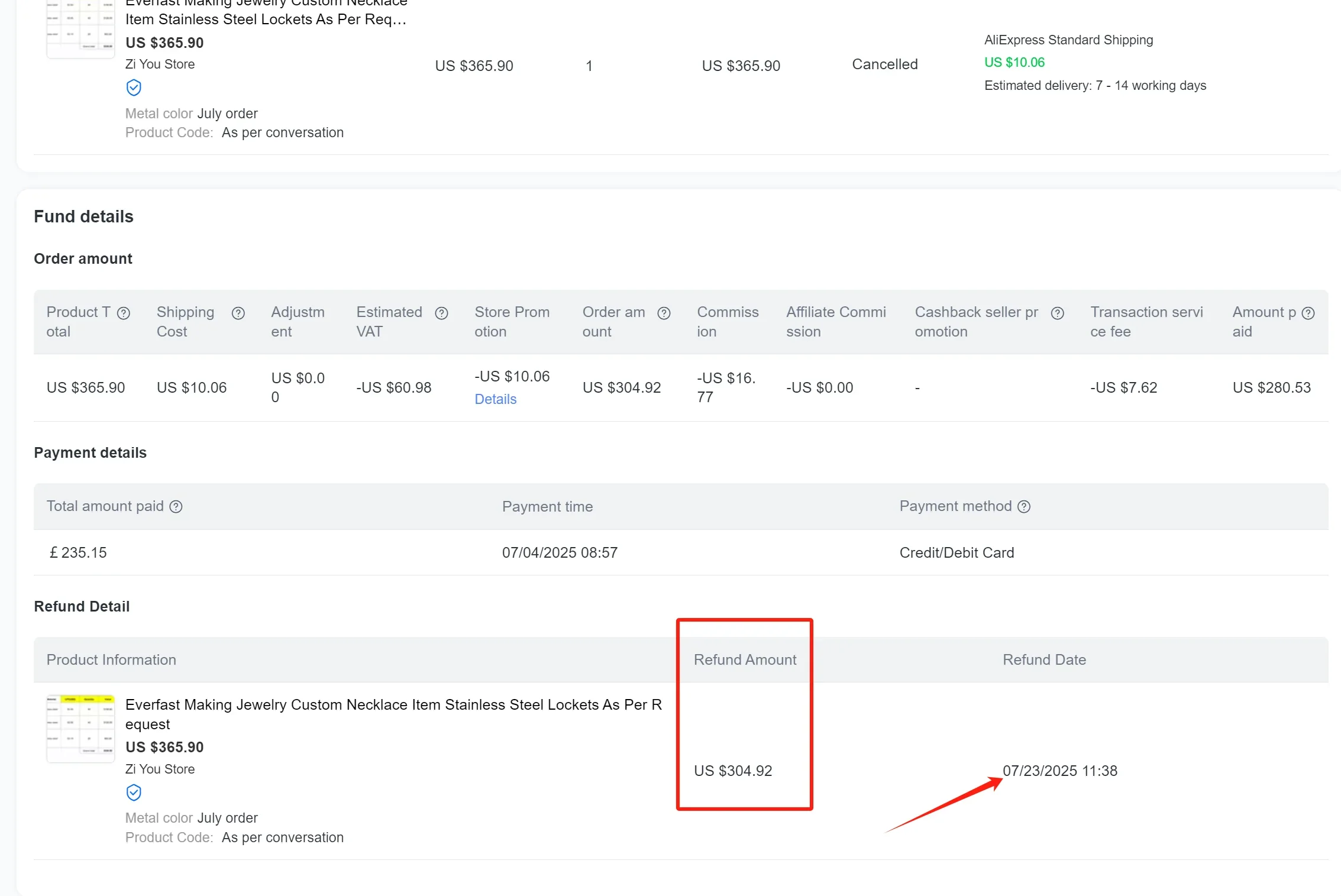
Task: Click the question mark beside Estimated VAT
Action: point(441,313)
